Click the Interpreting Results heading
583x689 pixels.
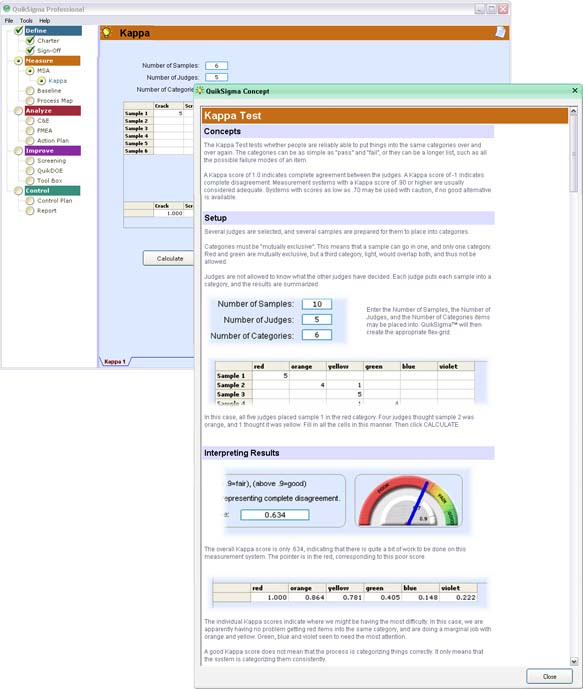tap(242, 453)
